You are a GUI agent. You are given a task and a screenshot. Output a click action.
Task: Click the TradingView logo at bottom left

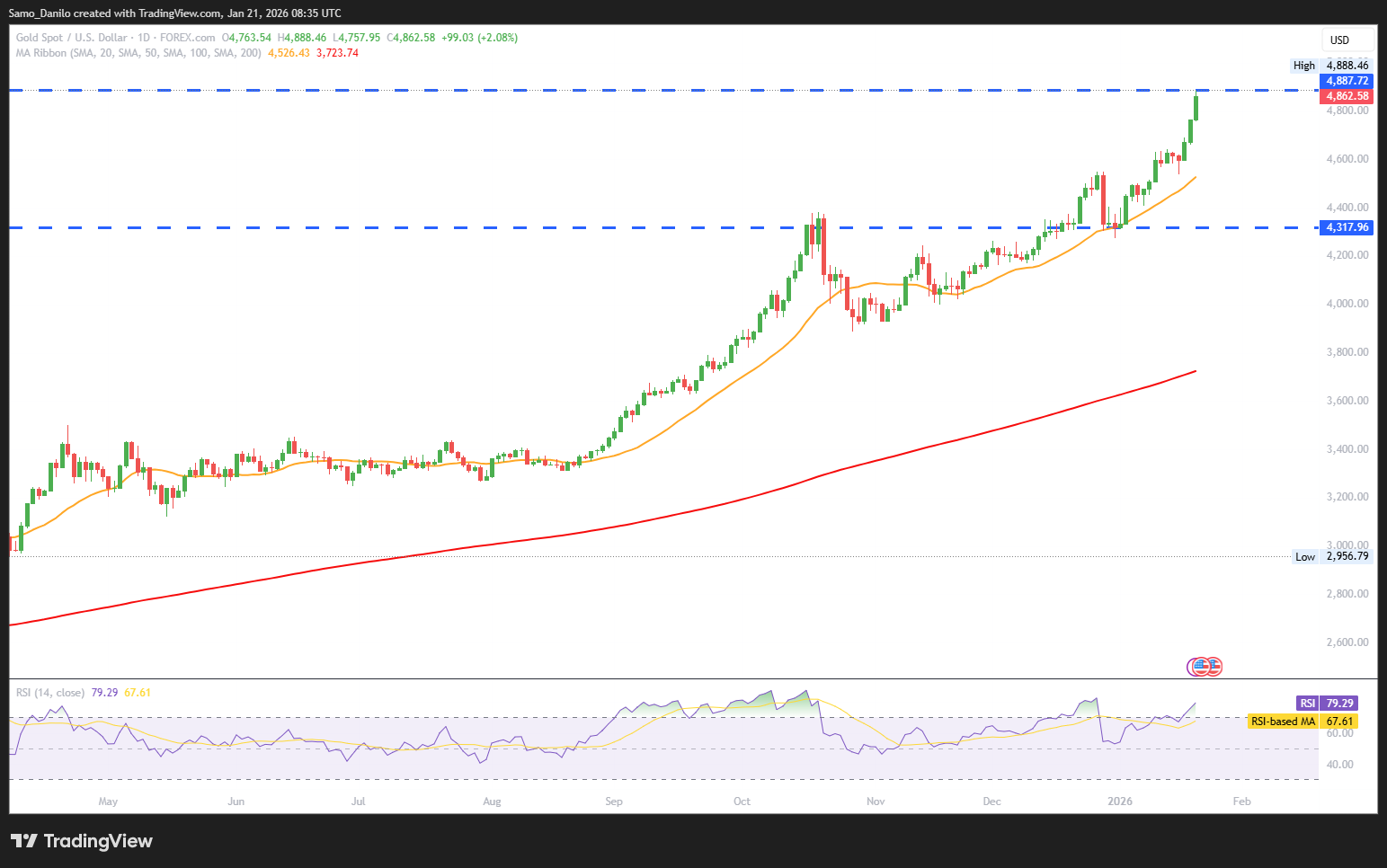tap(82, 841)
